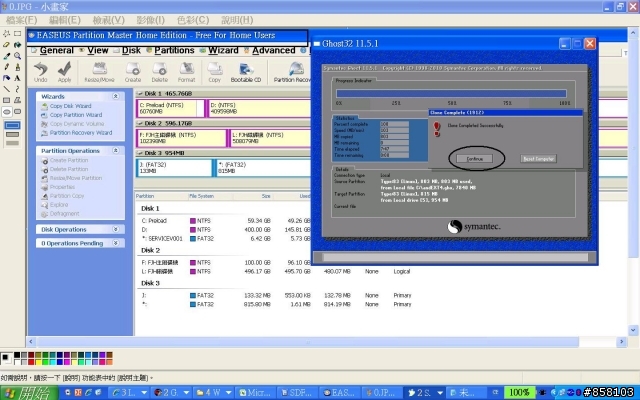Click the Disk 2 header collapse arrow
The image size is (640, 400).
tap(140, 123)
